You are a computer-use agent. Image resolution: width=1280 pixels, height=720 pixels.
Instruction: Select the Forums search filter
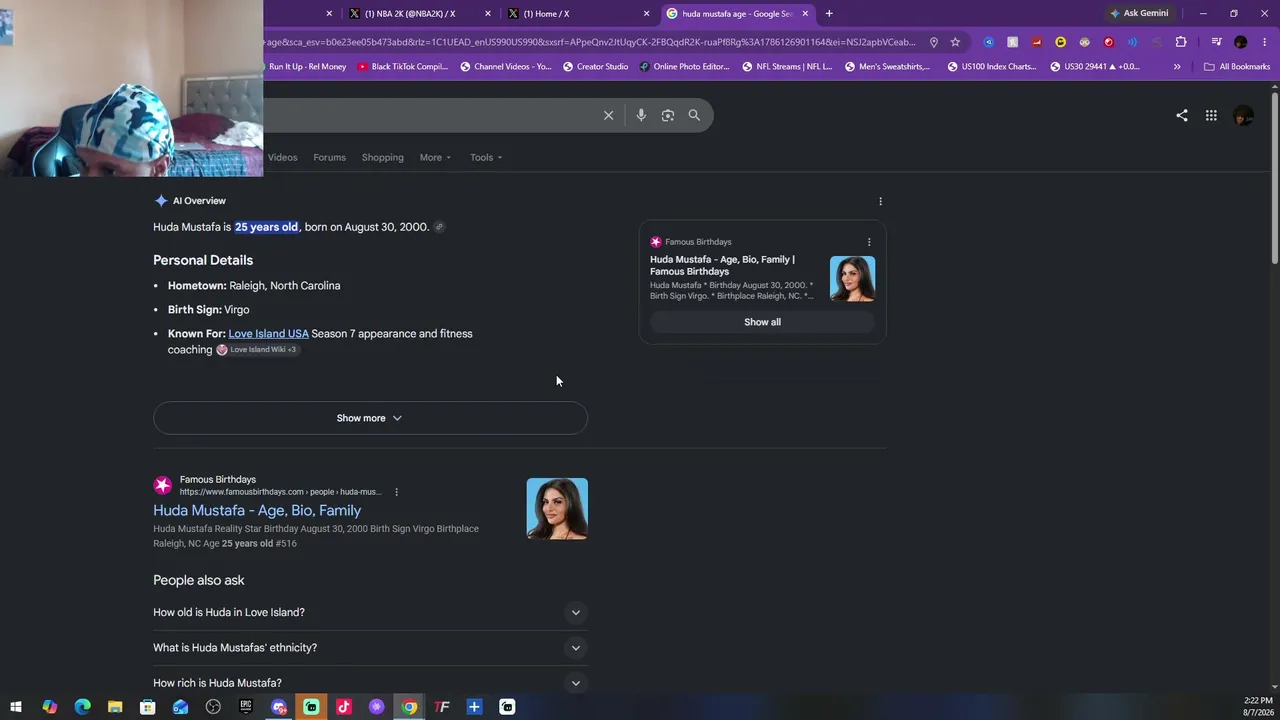(x=329, y=157)
